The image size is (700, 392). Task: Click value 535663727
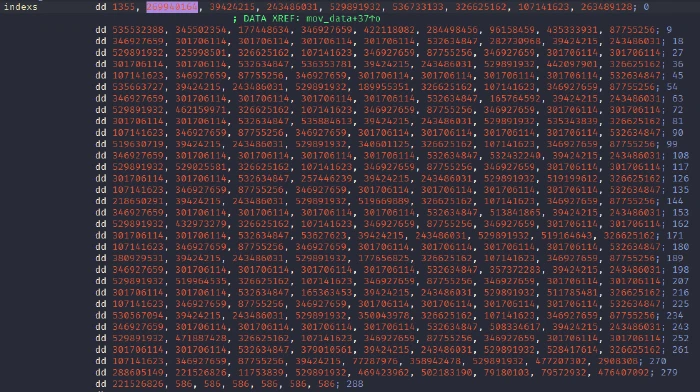[138, 87]
